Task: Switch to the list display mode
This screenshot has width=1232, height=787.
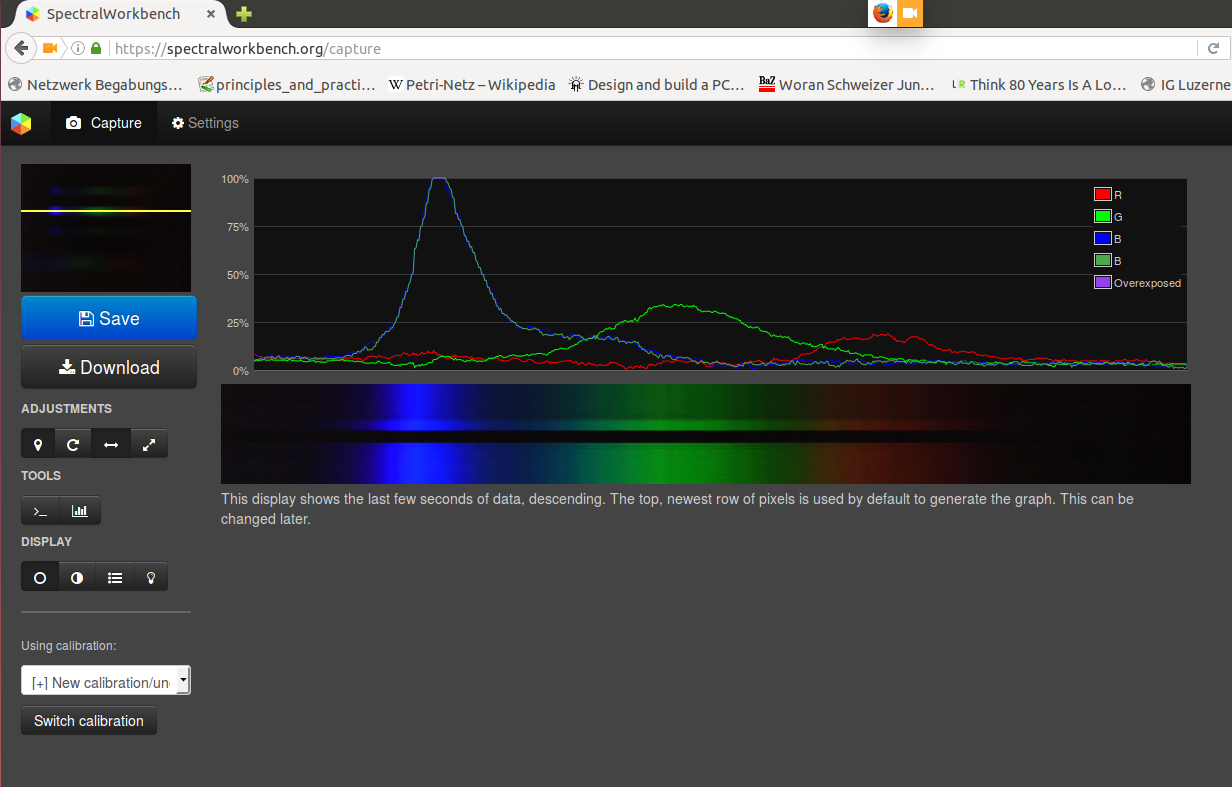Action: pos(114,576)
